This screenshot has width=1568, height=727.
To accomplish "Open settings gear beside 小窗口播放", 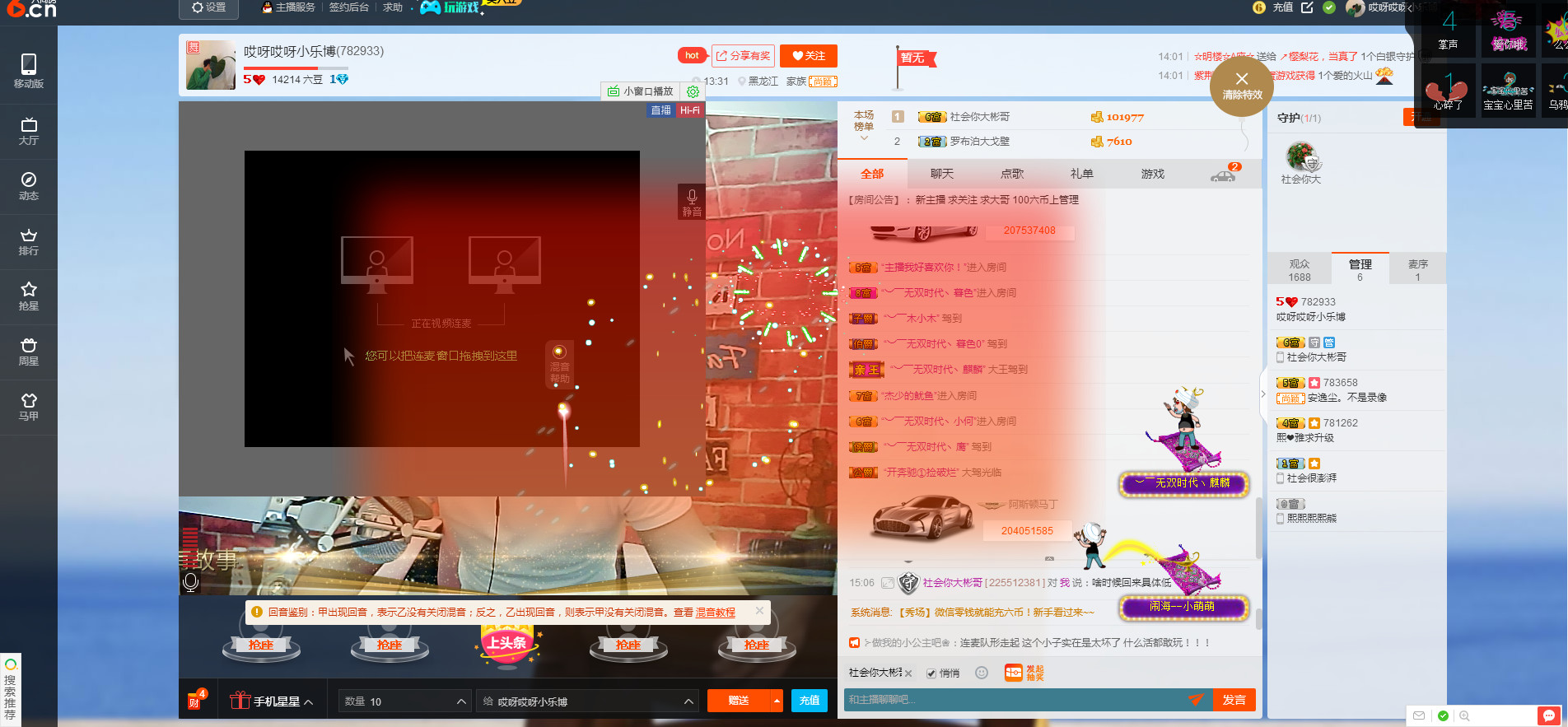I will (x=693, y=91).
